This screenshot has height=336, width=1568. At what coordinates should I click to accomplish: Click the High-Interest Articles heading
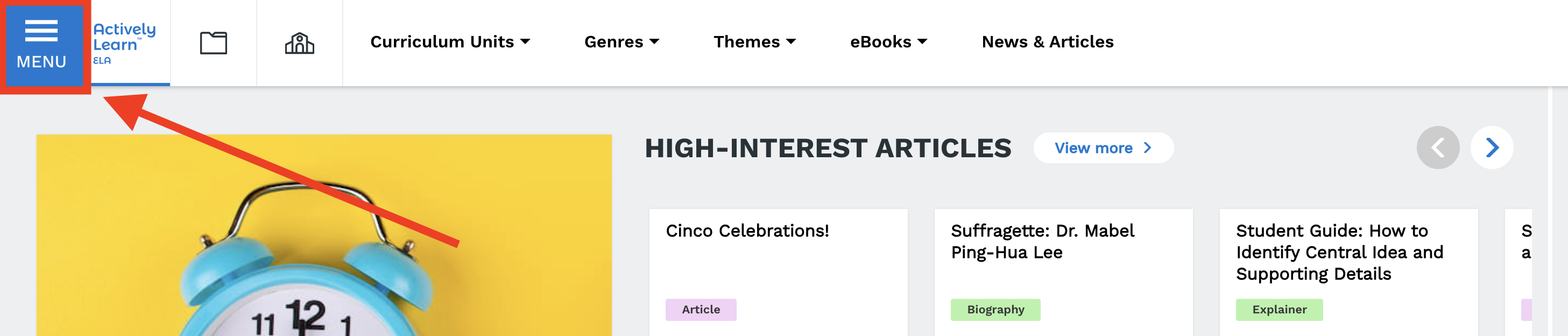click(828, 149)
